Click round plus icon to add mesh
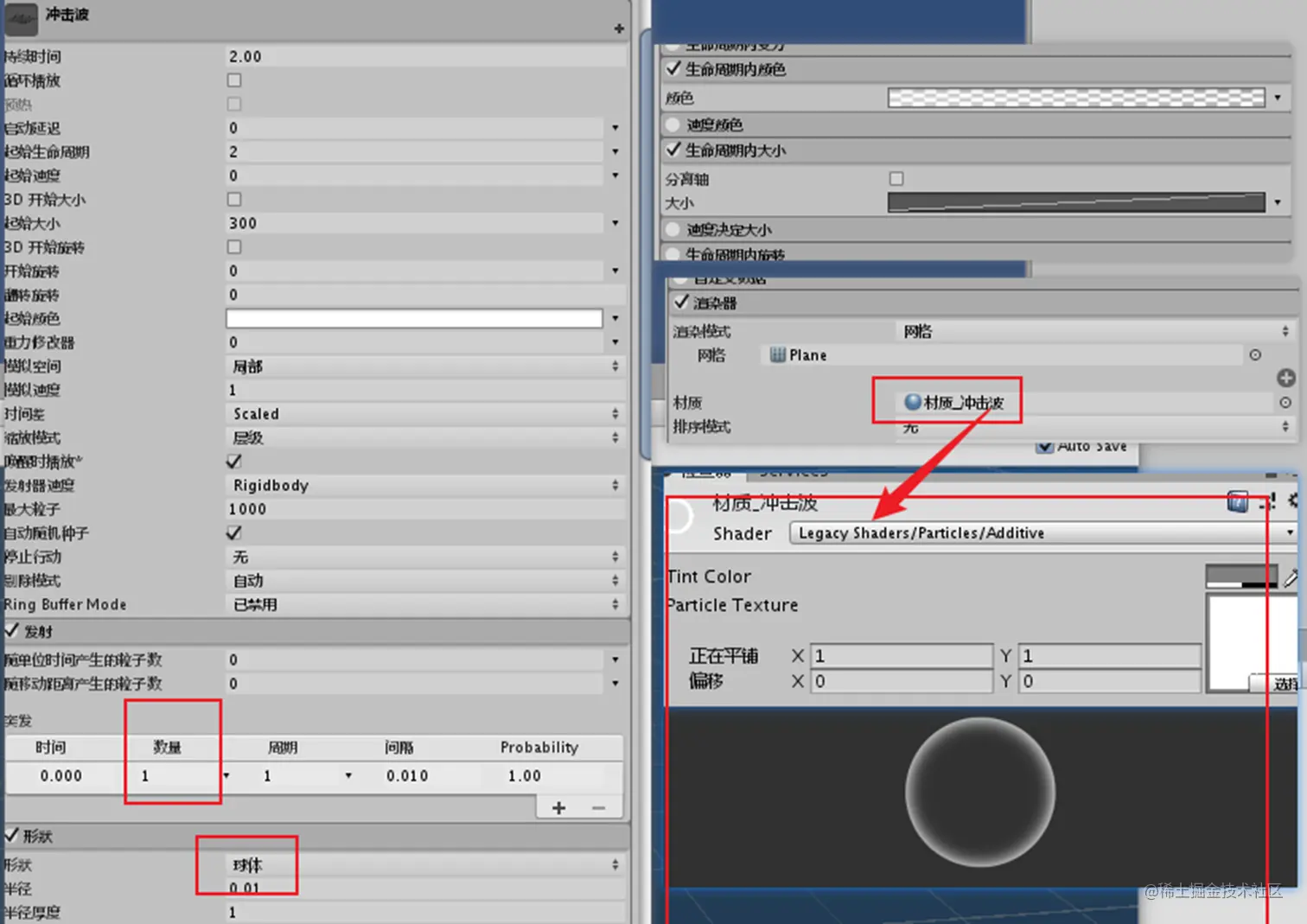1307x924 pixels. tap(1285, 378)
